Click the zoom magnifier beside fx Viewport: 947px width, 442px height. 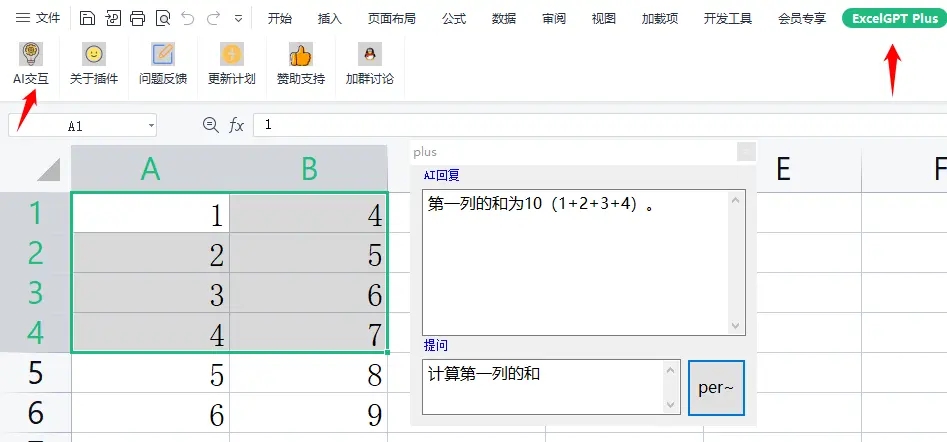[x=210, y=125]
